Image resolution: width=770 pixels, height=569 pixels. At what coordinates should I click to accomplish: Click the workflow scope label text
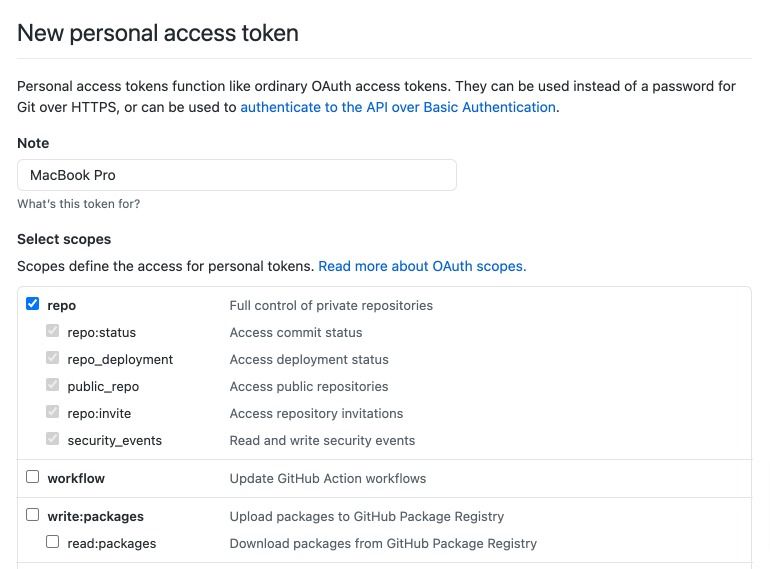[76, 479]
